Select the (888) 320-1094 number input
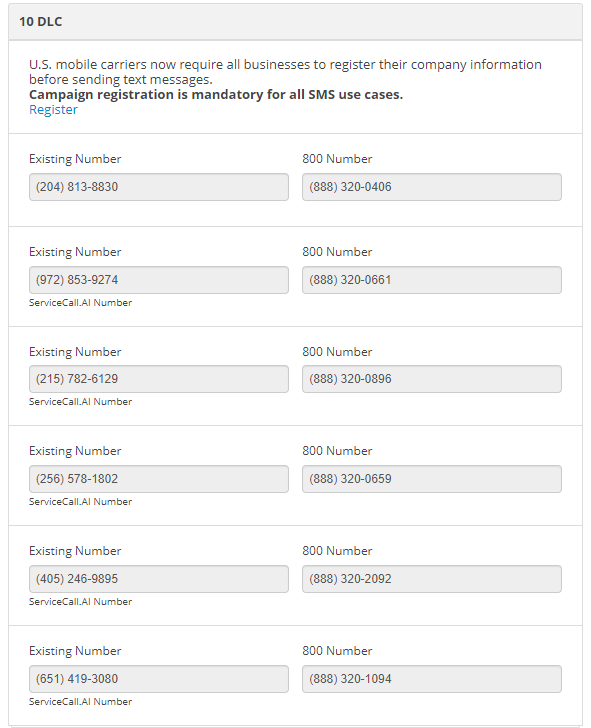The height and width of the screenshot is (728, 591). coord(432,679)
